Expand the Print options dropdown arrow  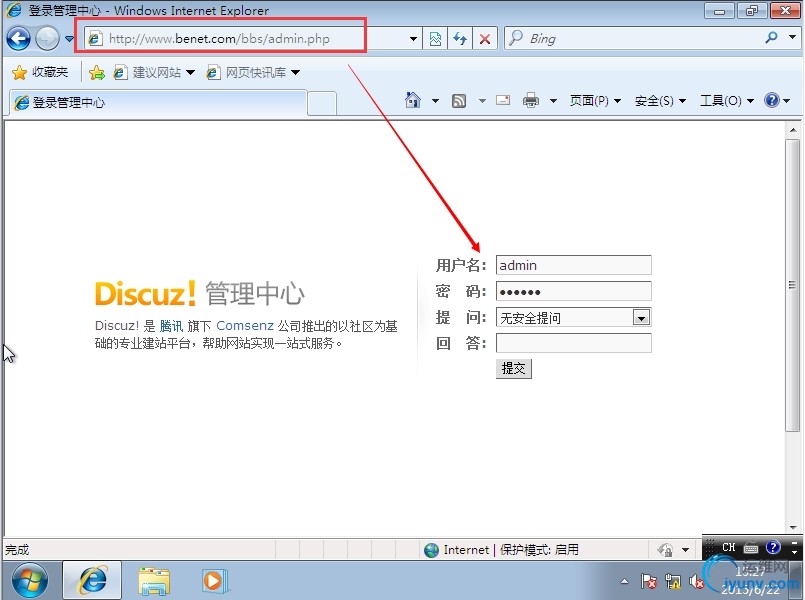553,101
